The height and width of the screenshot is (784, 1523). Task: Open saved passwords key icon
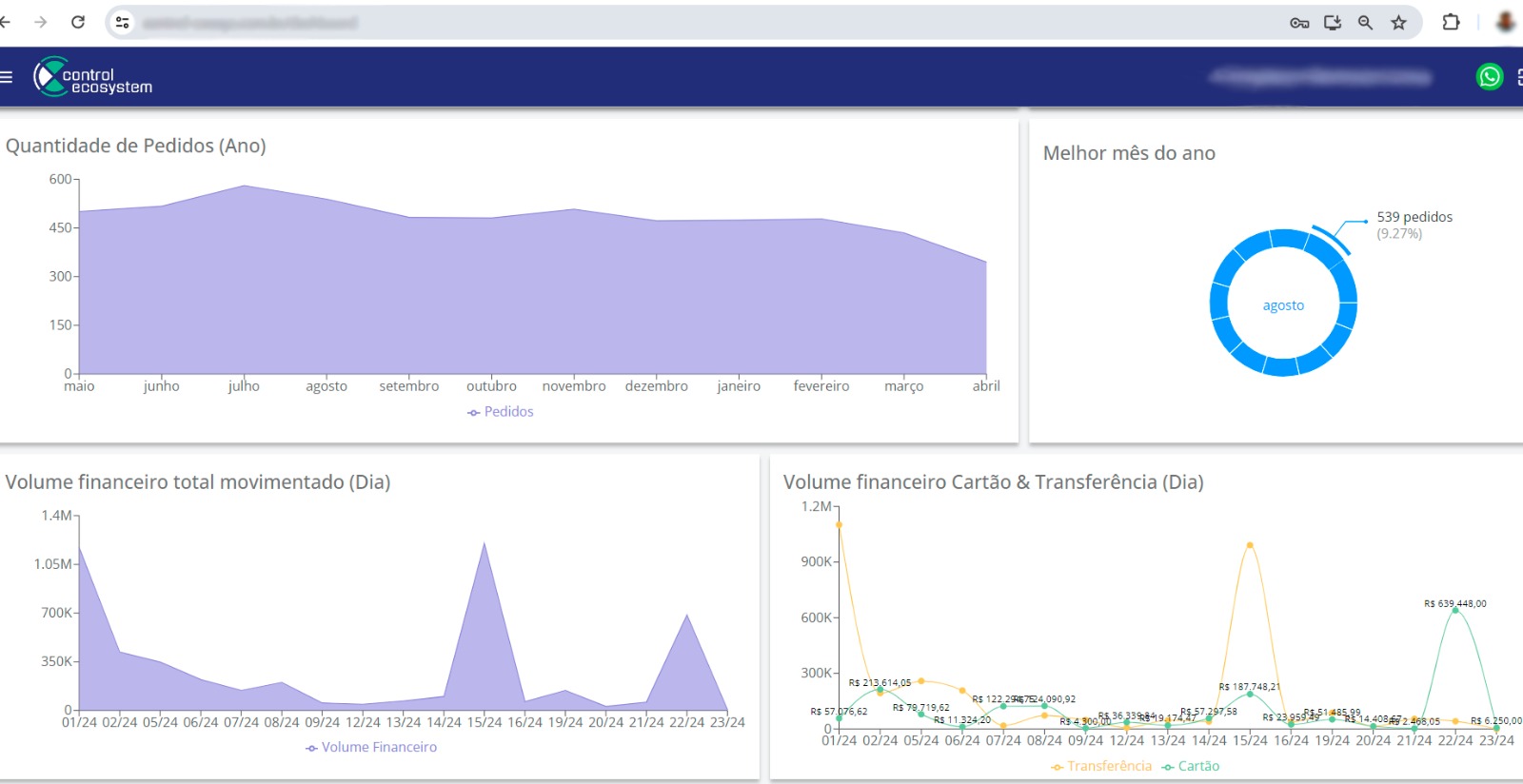(x=1299, y=23)
